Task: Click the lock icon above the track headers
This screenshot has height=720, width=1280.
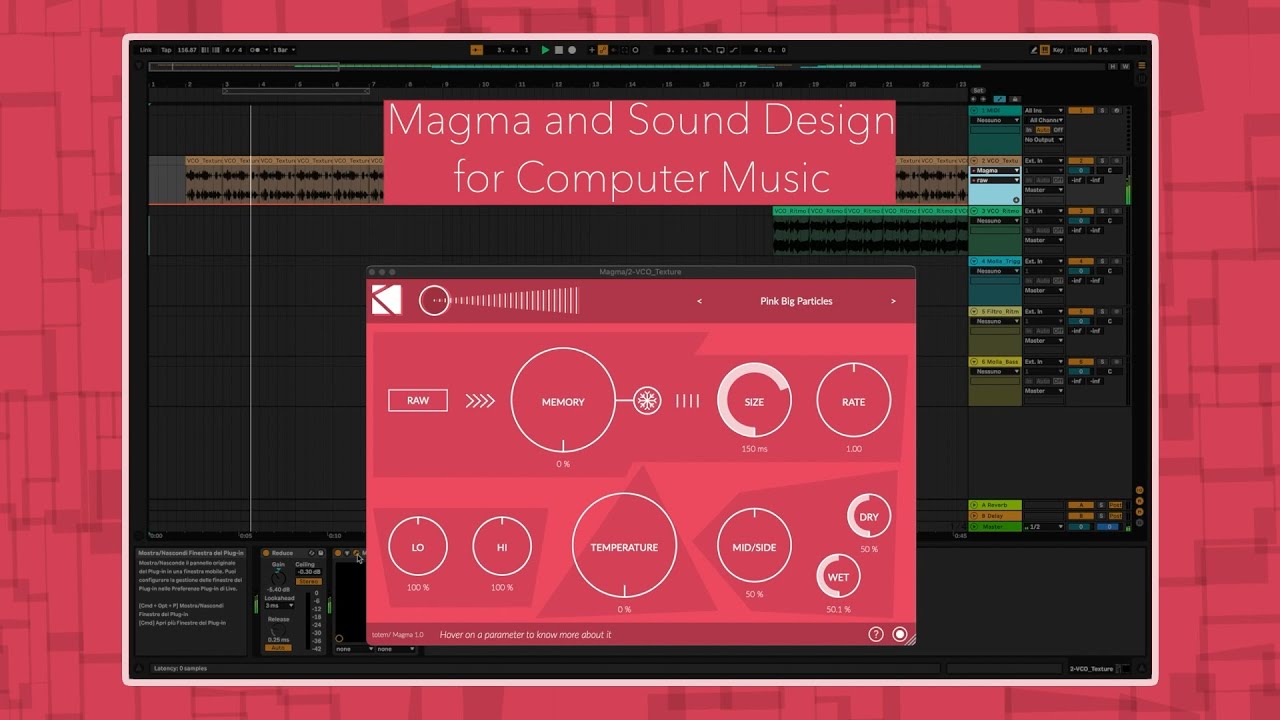Action: click(1015, 99)
